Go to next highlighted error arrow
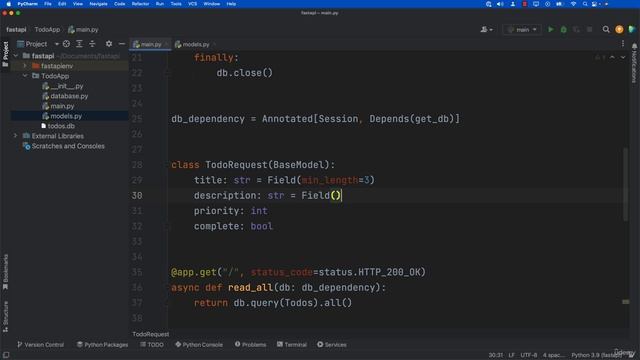Screen dimensions: 640x360 pyautogui.click(x=623, y=58)
